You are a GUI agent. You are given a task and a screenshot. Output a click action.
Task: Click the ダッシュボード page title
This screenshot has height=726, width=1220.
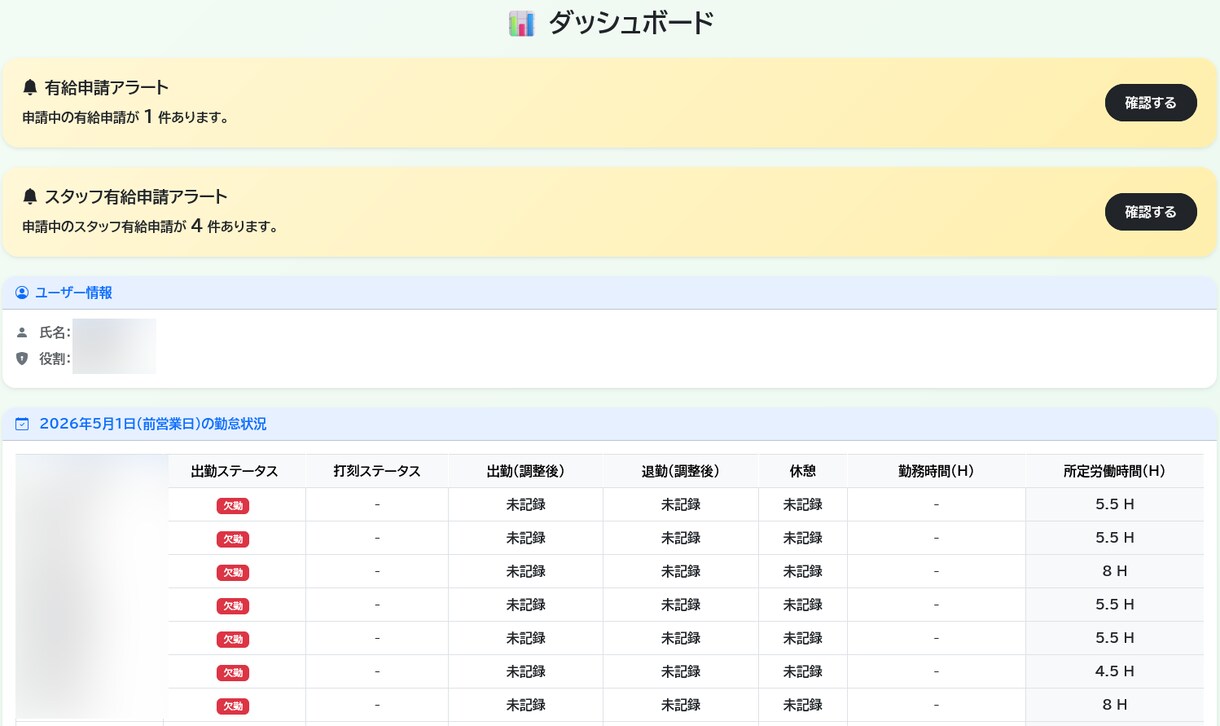(x=631, y=23)
